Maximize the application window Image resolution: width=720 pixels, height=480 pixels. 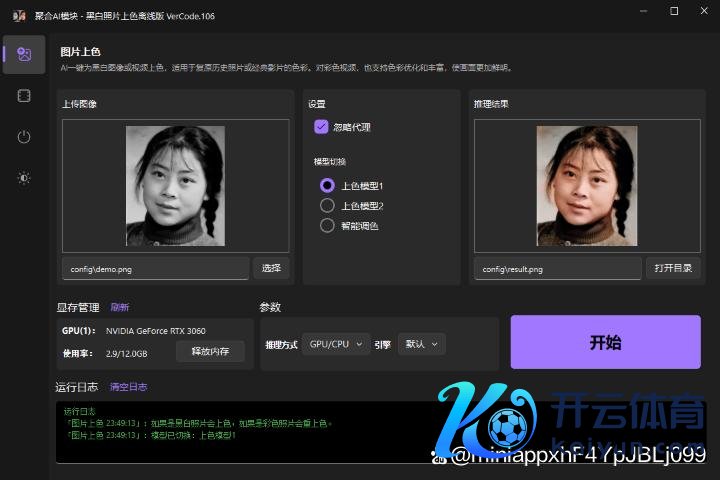(674, 12)
